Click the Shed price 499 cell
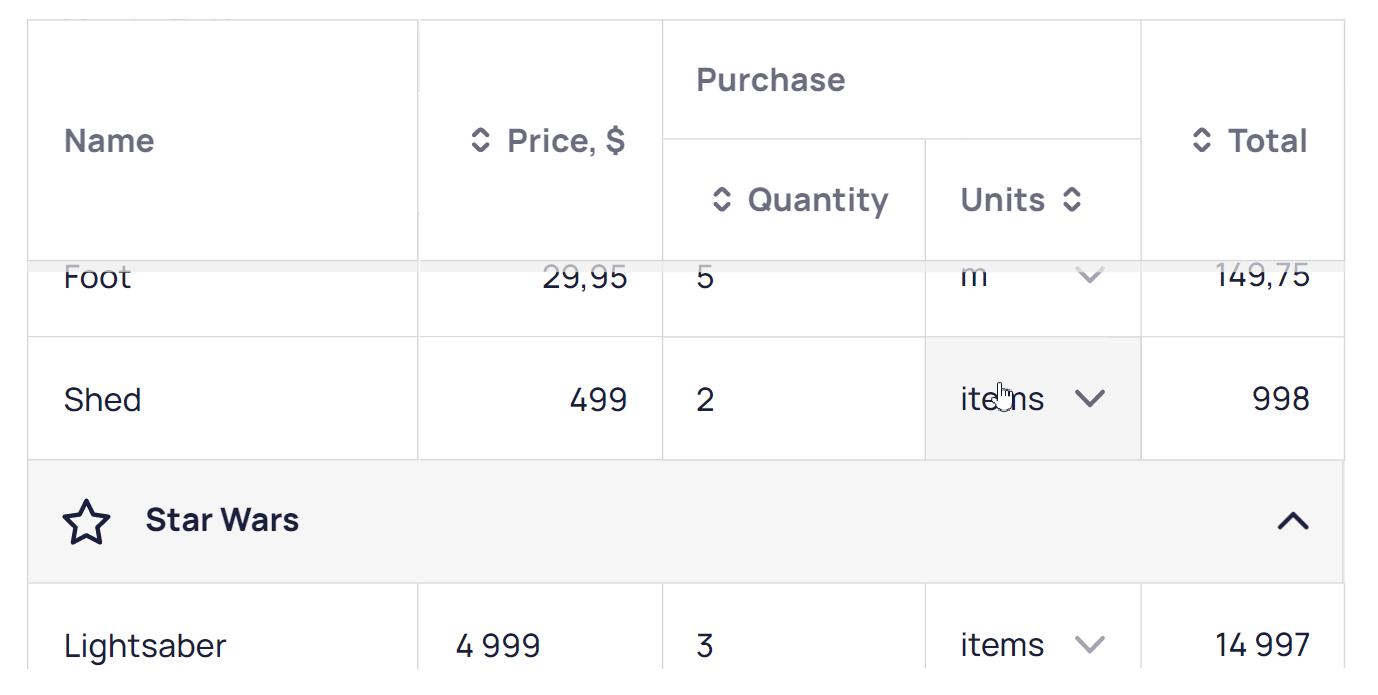This screenshot has width=1378, height=695. (x=598, y=400)
